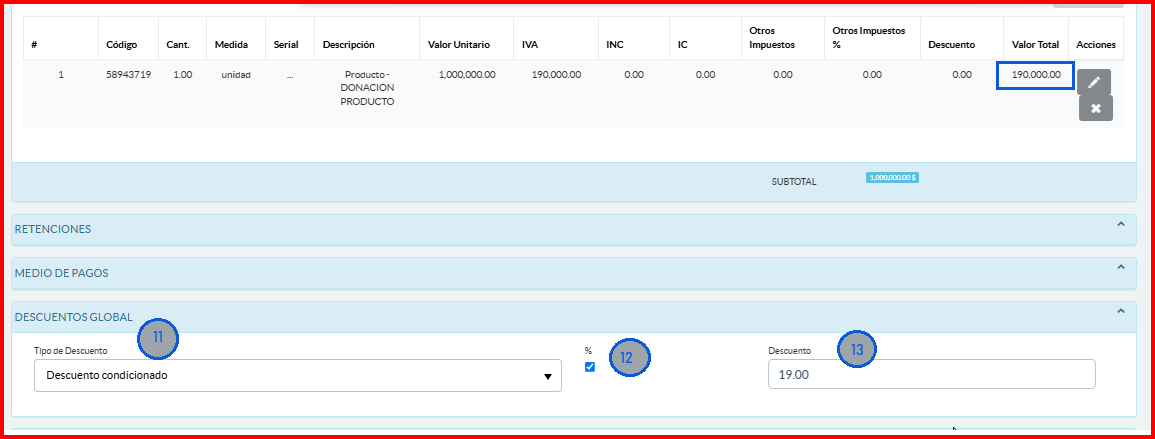1155x439 pixels.
Task: Click the RETENCIONES panel title
Action: click(x=52, y=229)
